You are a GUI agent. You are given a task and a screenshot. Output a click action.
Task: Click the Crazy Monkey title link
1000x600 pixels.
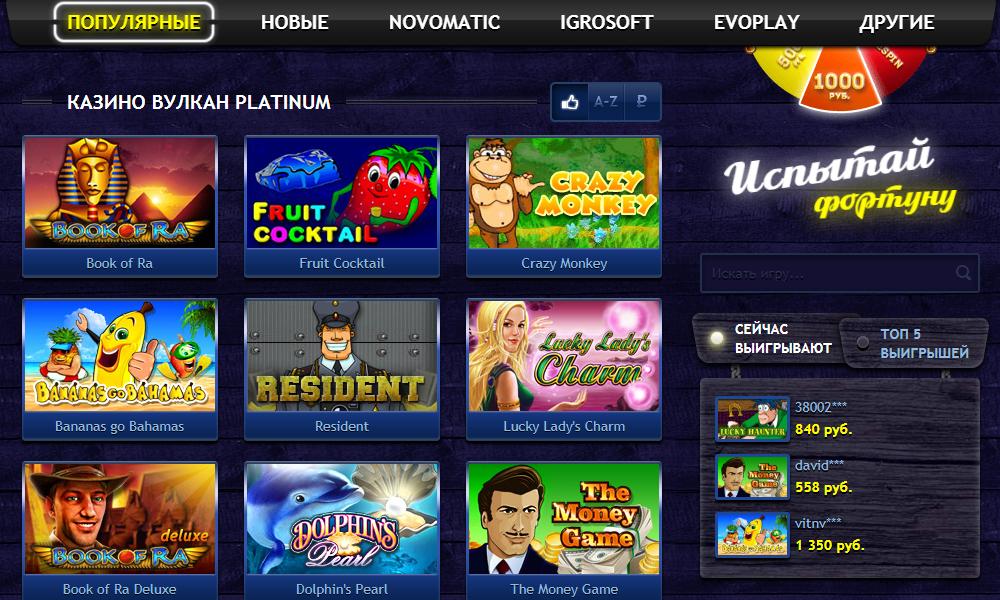click(x=564, y=263)
